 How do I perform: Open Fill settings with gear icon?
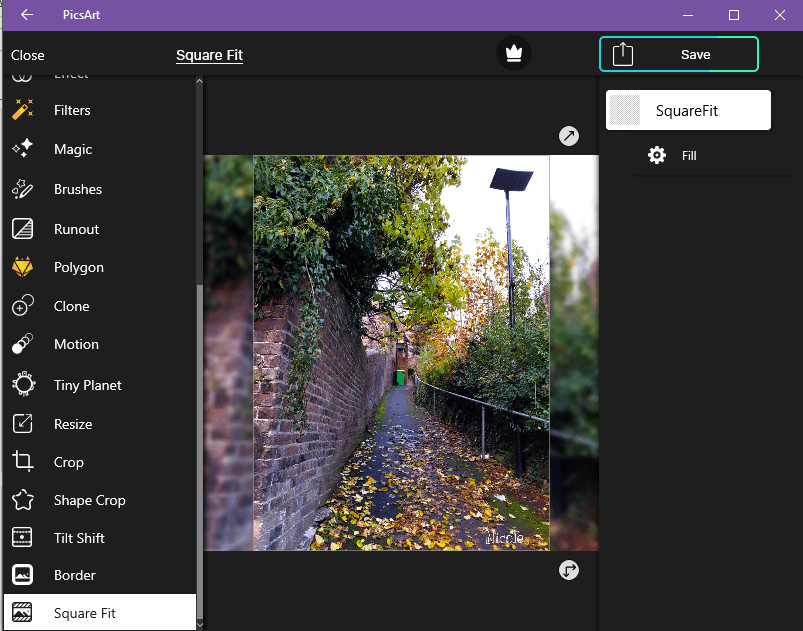(x=657, y=156)
